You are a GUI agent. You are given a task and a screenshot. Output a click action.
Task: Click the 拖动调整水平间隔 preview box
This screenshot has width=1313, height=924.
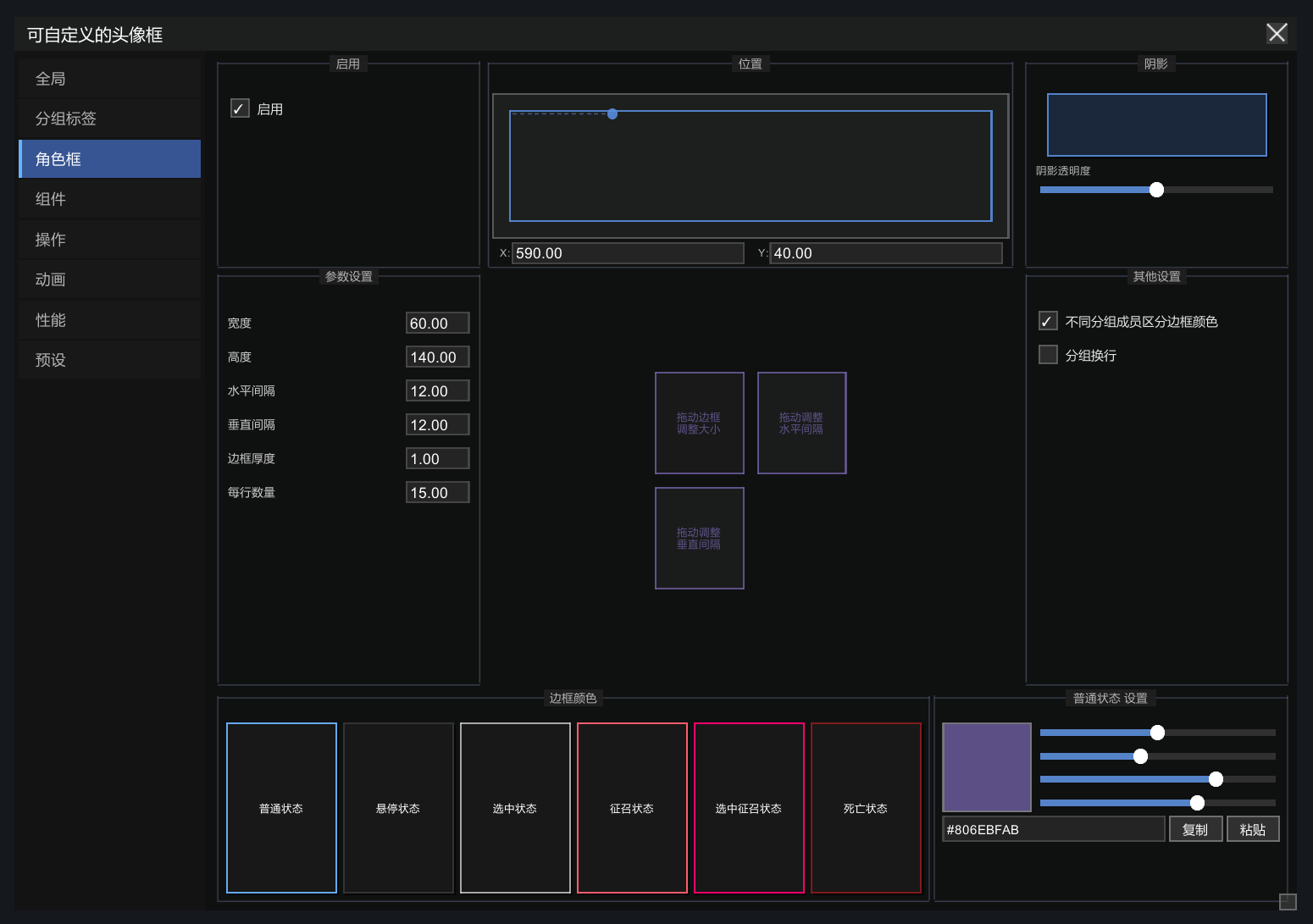point(801,423)
